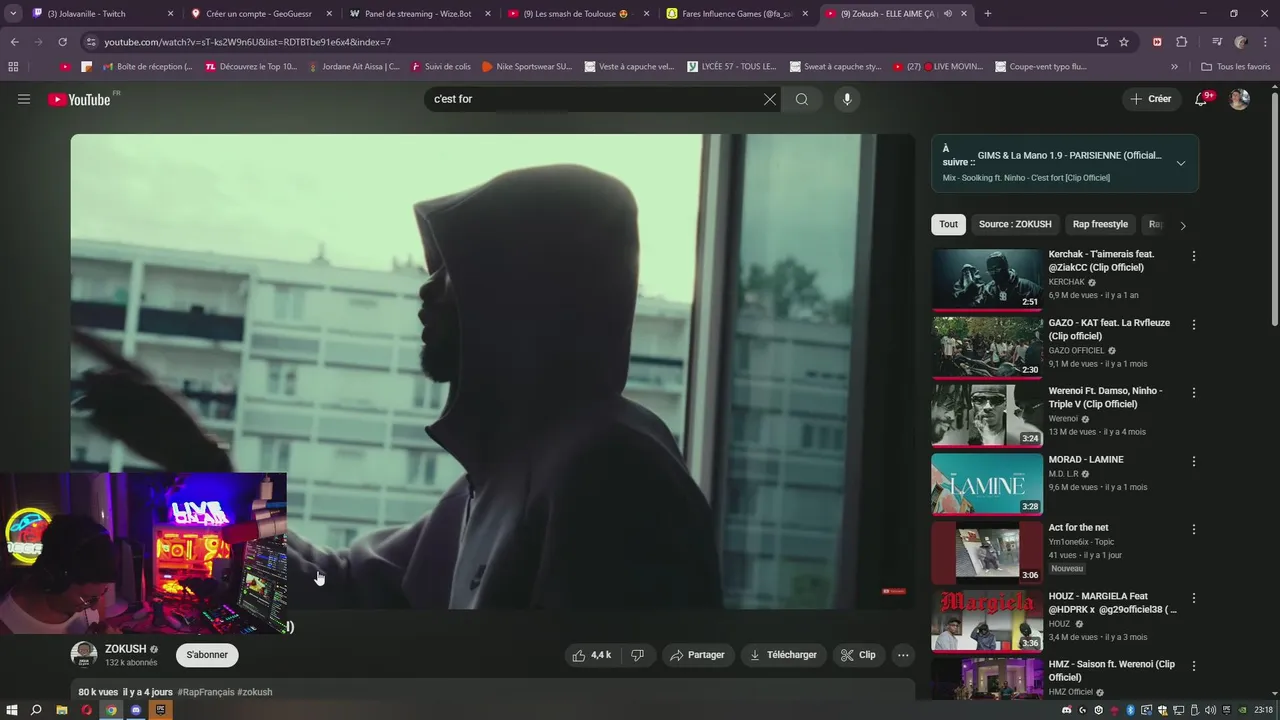
Task: Open the notifications bell
Action: 1202,99
